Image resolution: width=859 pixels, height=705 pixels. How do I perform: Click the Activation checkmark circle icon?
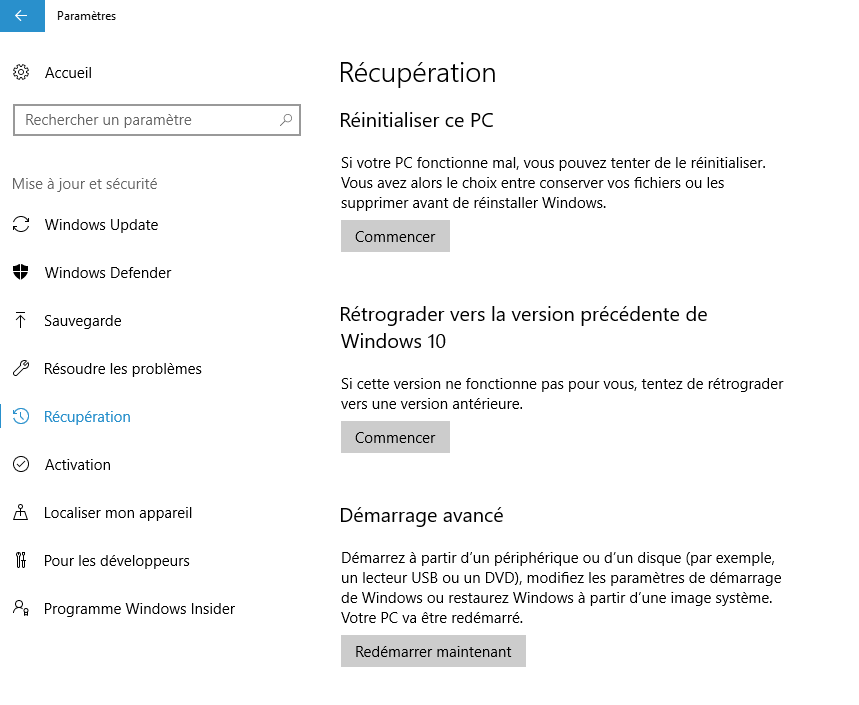[x=21, y=465]
